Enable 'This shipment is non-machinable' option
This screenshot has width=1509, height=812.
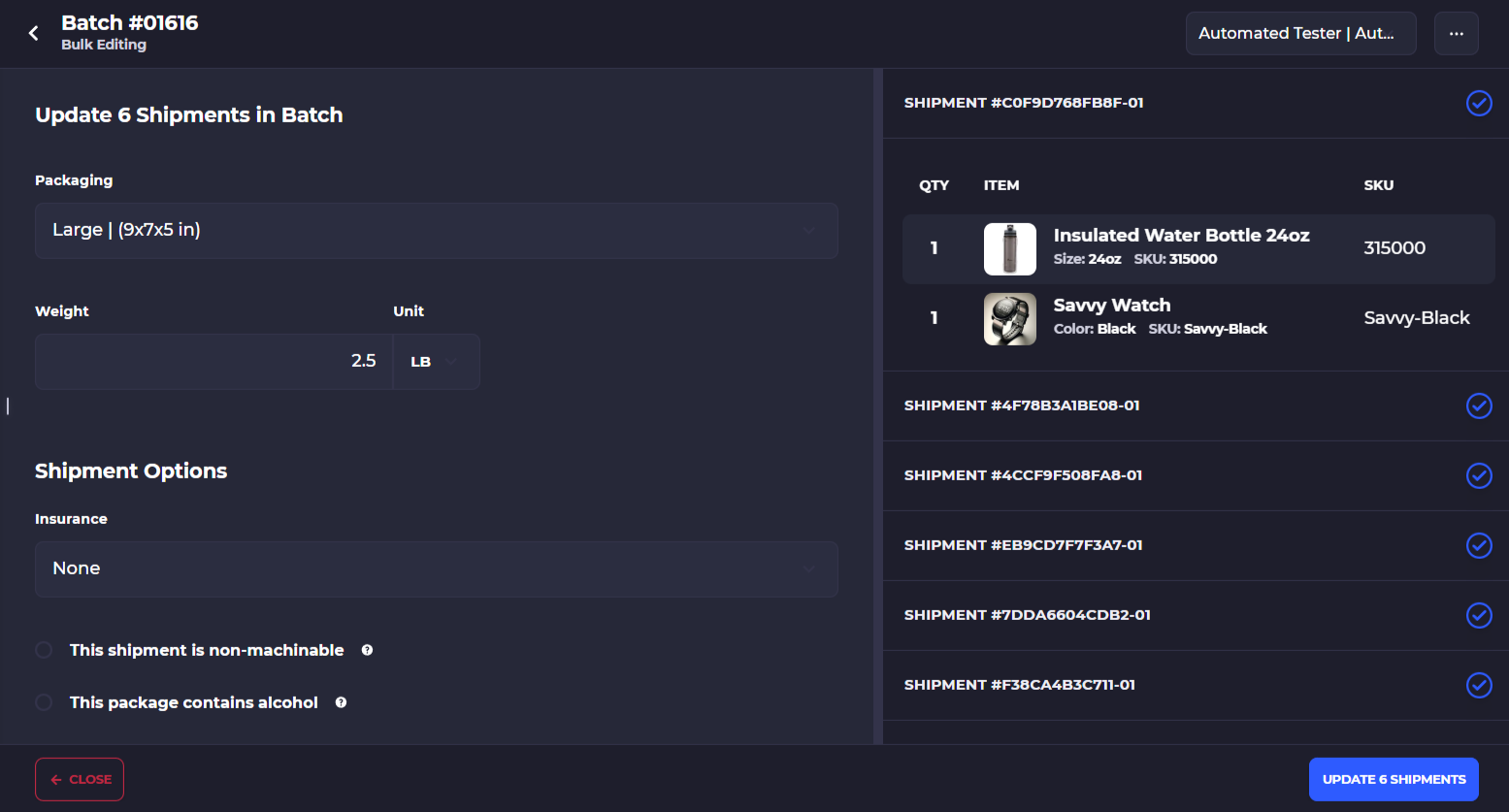tap(44, 650)
